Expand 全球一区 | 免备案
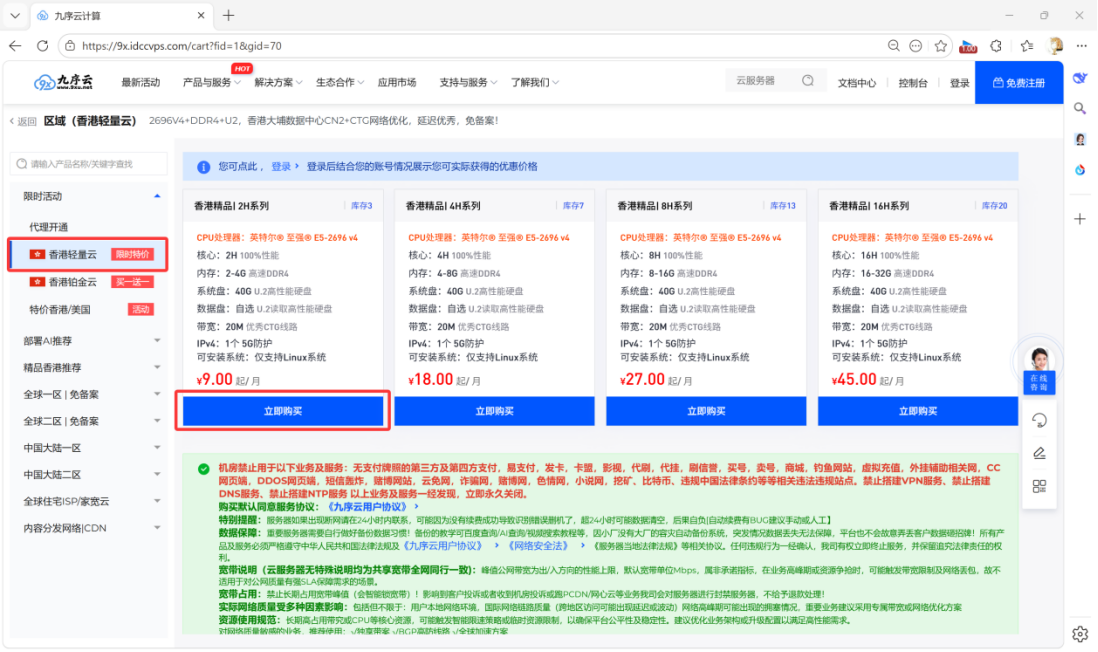Screen dimensions: 1098x652 (x=89, y=394)
